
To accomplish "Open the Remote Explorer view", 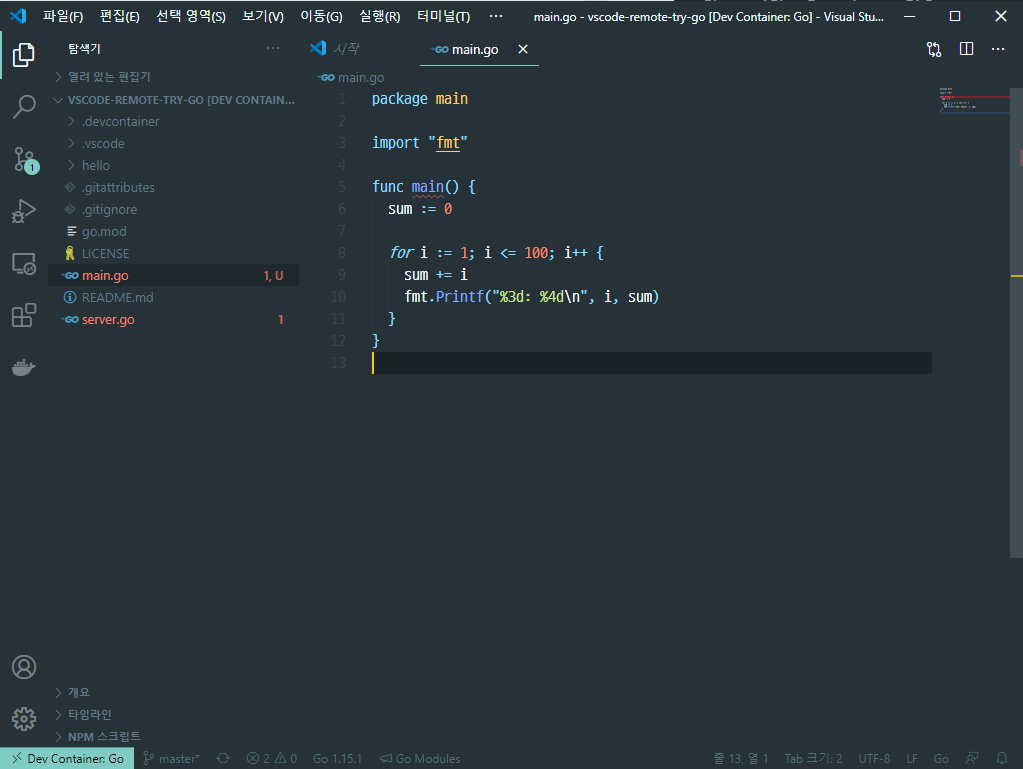I will (23, 264).
